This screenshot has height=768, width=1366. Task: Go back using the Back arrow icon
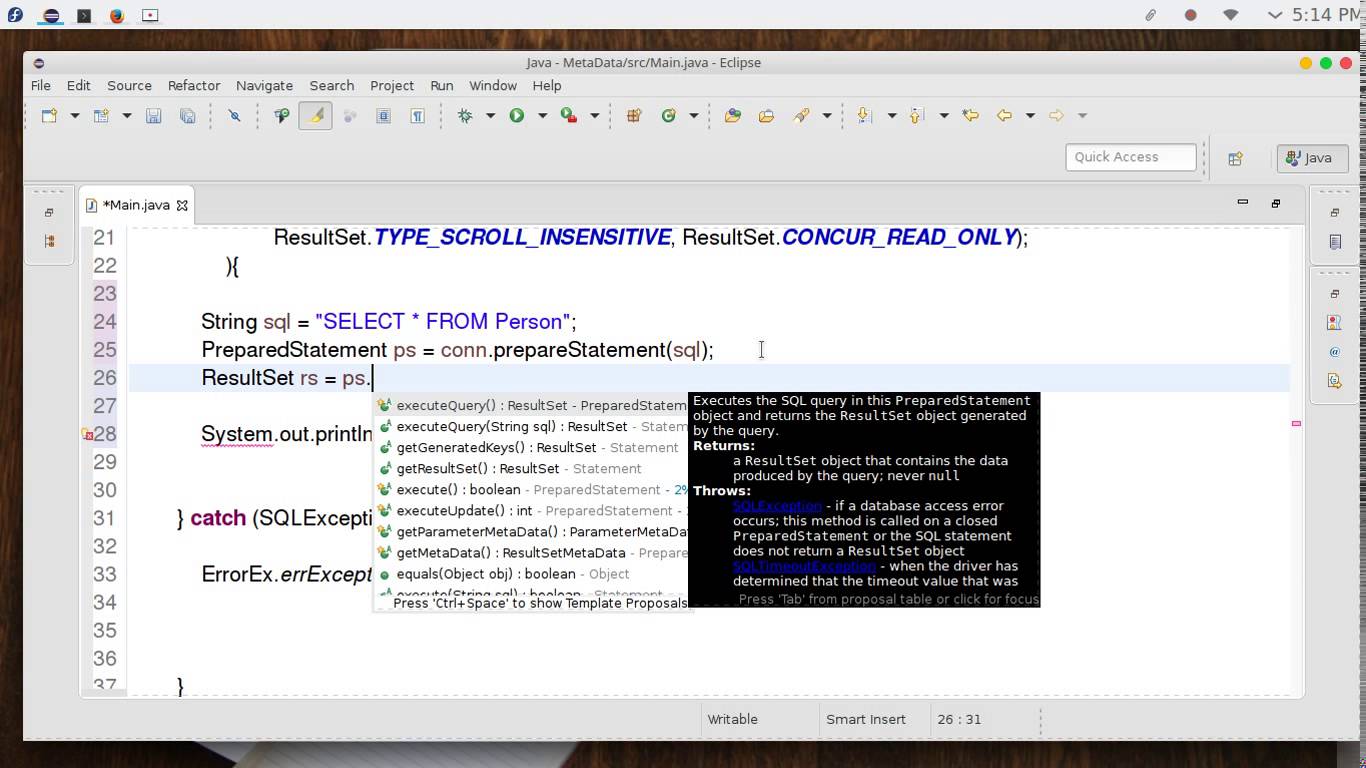click(1006, 115)
